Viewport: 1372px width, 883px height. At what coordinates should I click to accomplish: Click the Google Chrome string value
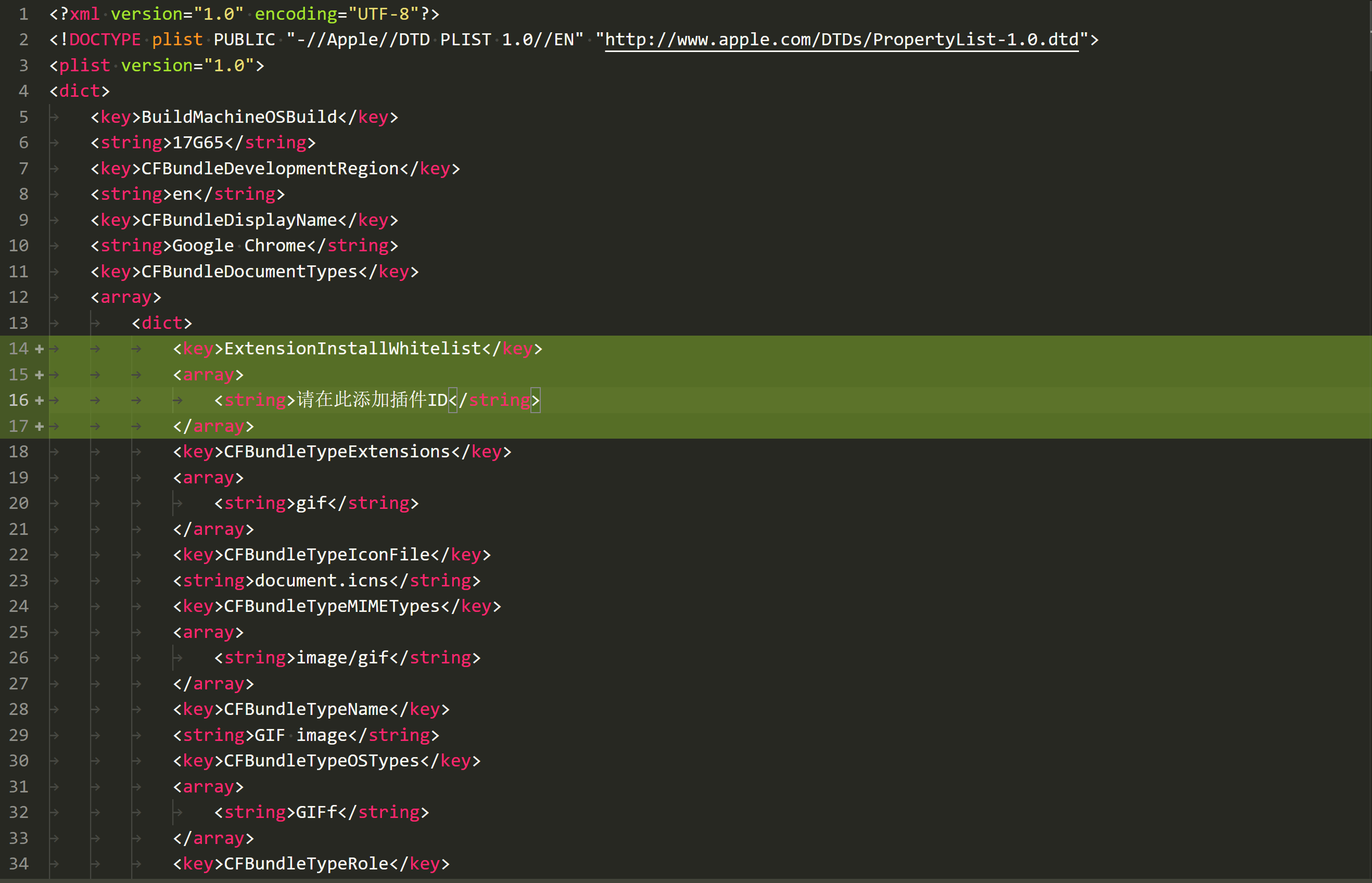(238, 246)
